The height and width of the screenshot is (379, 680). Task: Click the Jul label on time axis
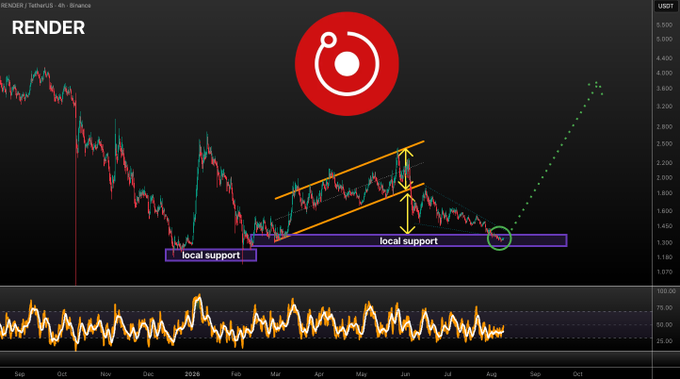448,374
